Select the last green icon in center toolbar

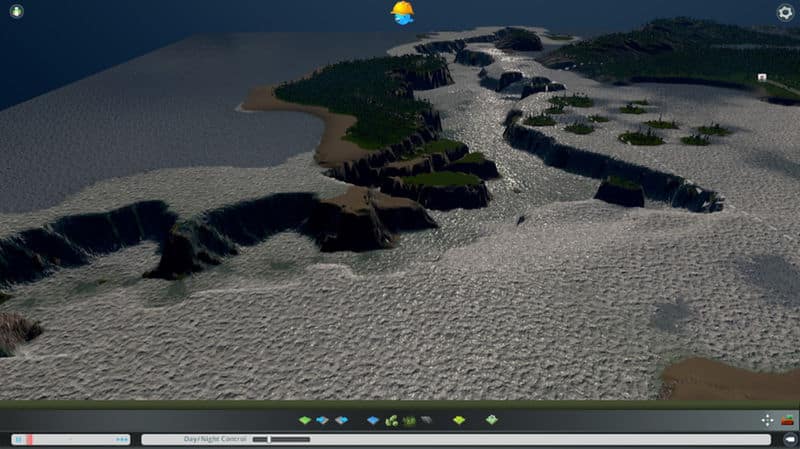click(492, 421)
